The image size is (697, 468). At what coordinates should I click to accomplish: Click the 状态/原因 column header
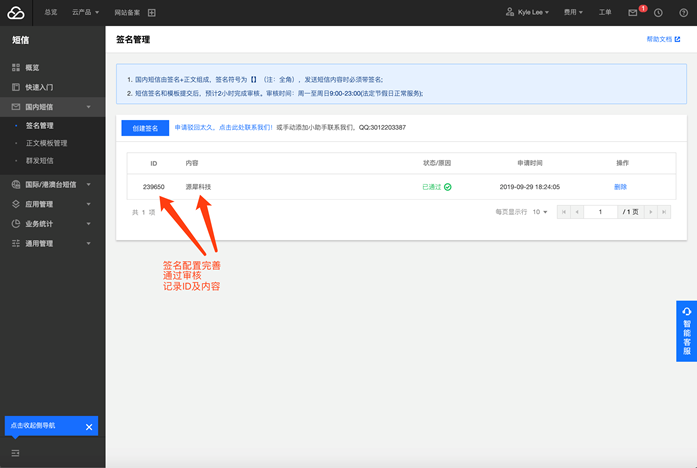(x=437, y=163)
